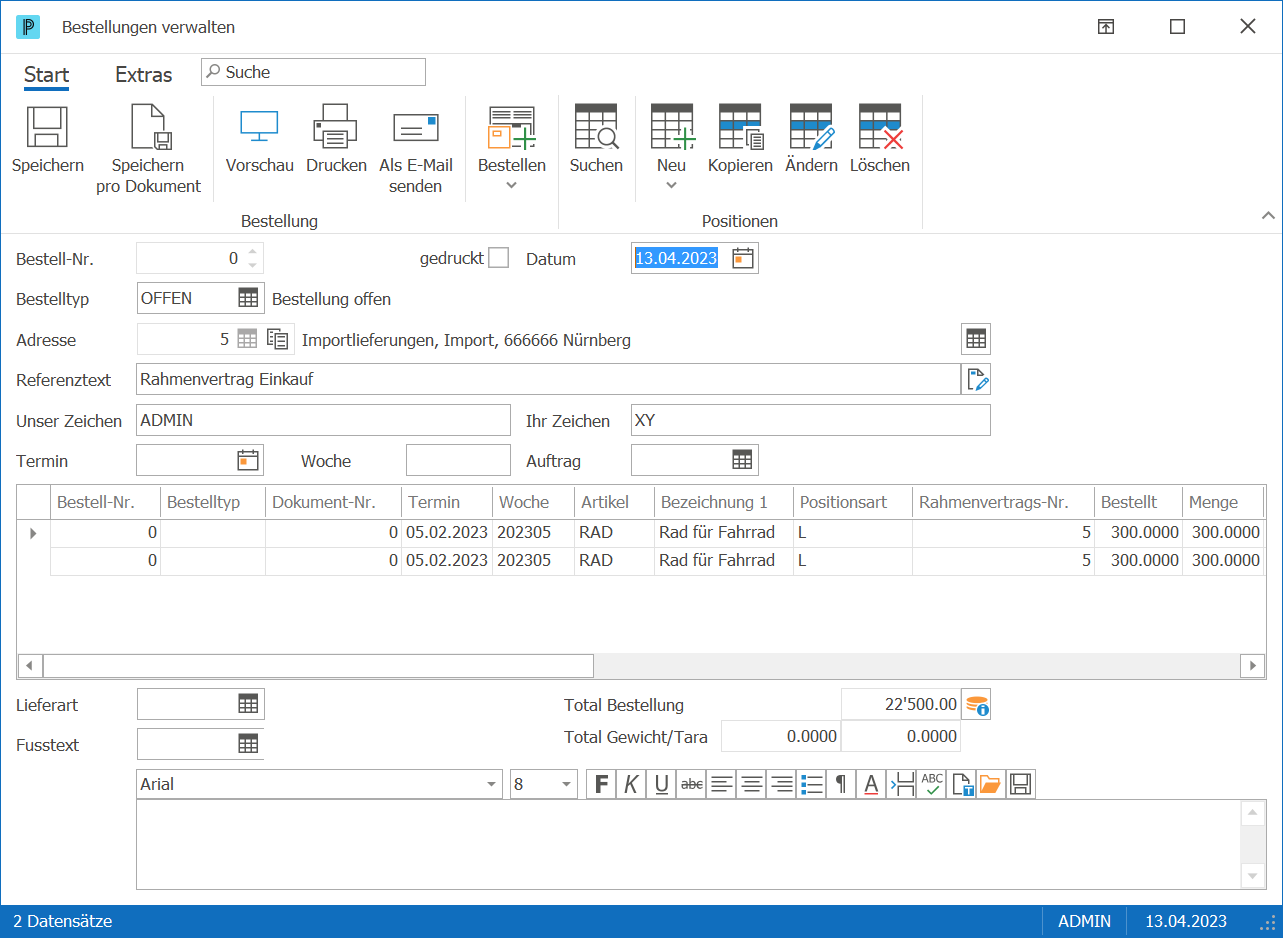Screen dimensions: 1283x938
Task: Expand the Bestellen dropdown arrow
Action: coord(511,185)
